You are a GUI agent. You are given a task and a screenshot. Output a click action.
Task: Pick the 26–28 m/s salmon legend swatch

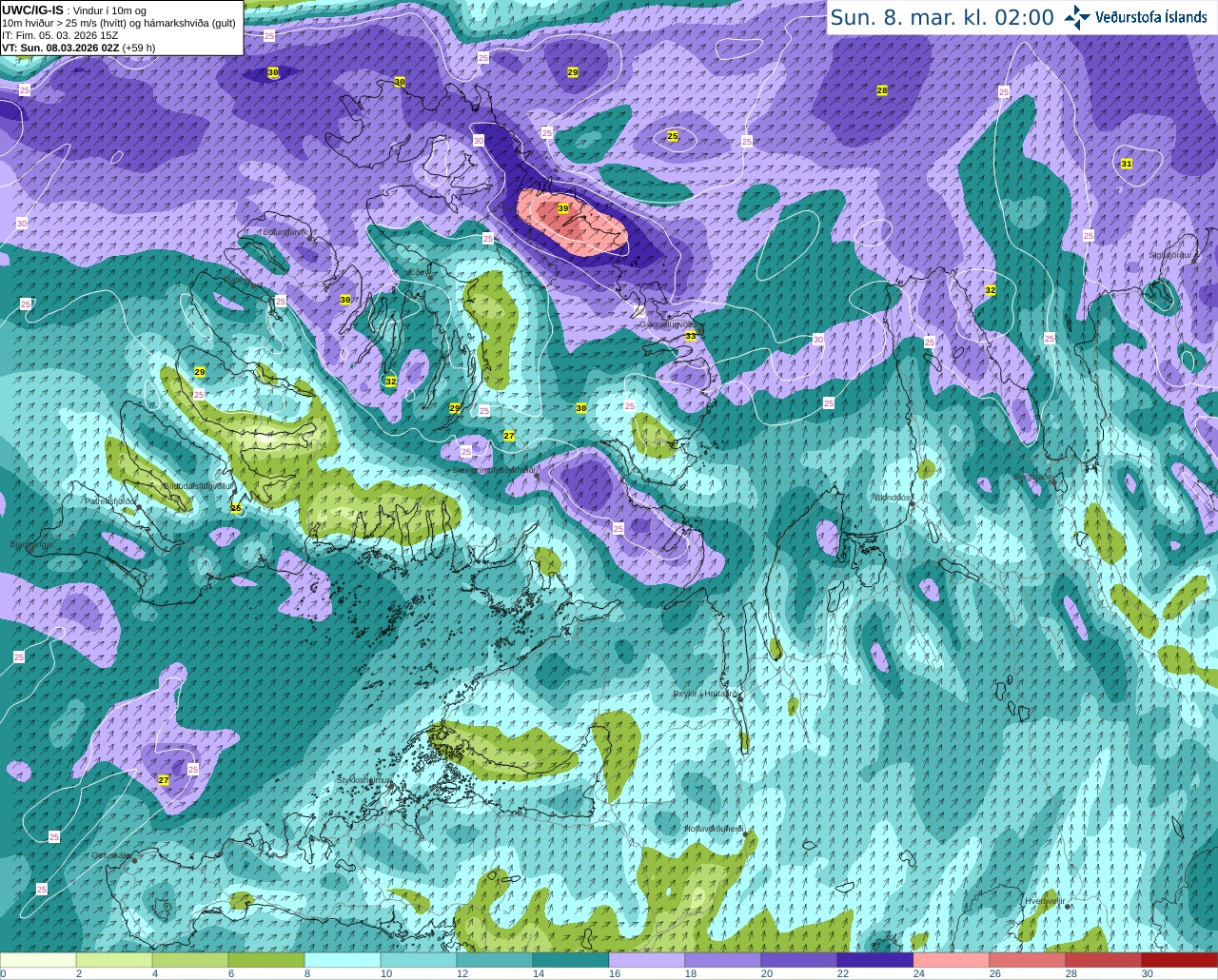tap(1028, 960)
